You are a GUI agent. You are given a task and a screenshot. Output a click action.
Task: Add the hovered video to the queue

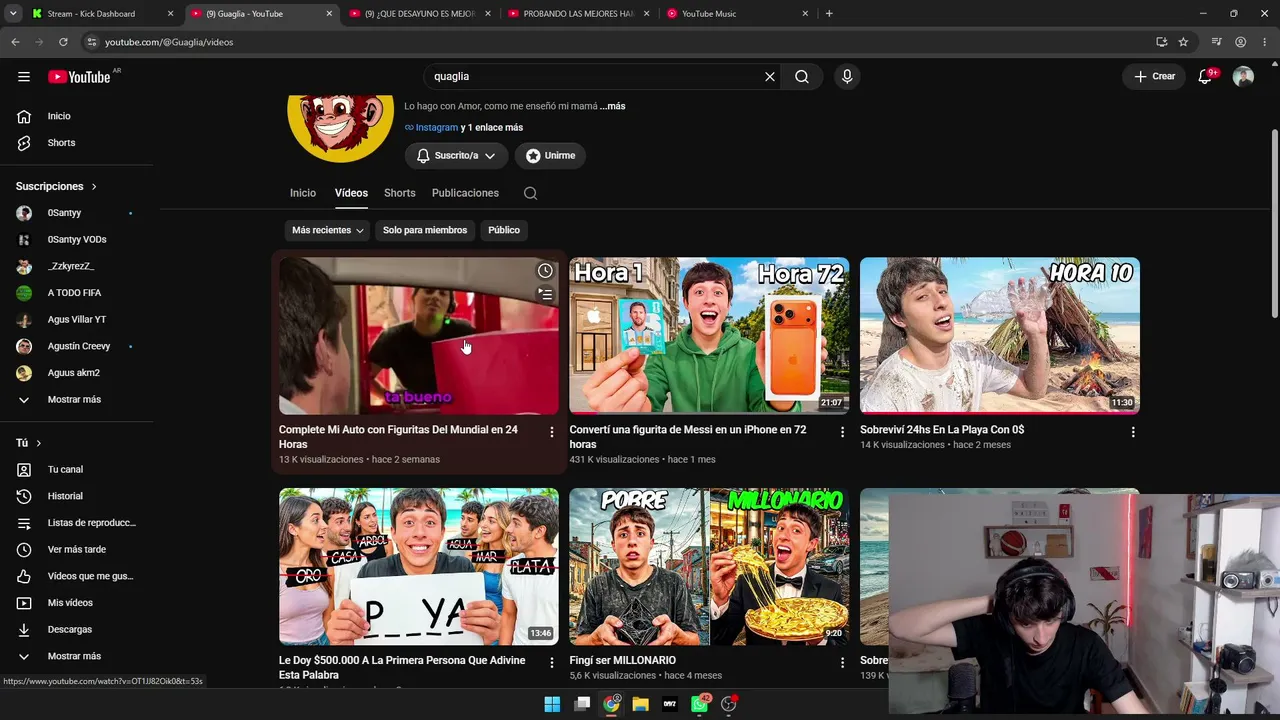545,294
